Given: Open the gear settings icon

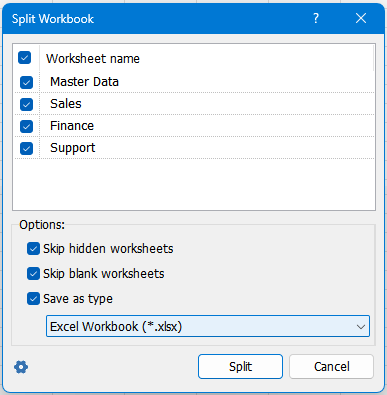Looking at the screenshot, I should point(21,367).
